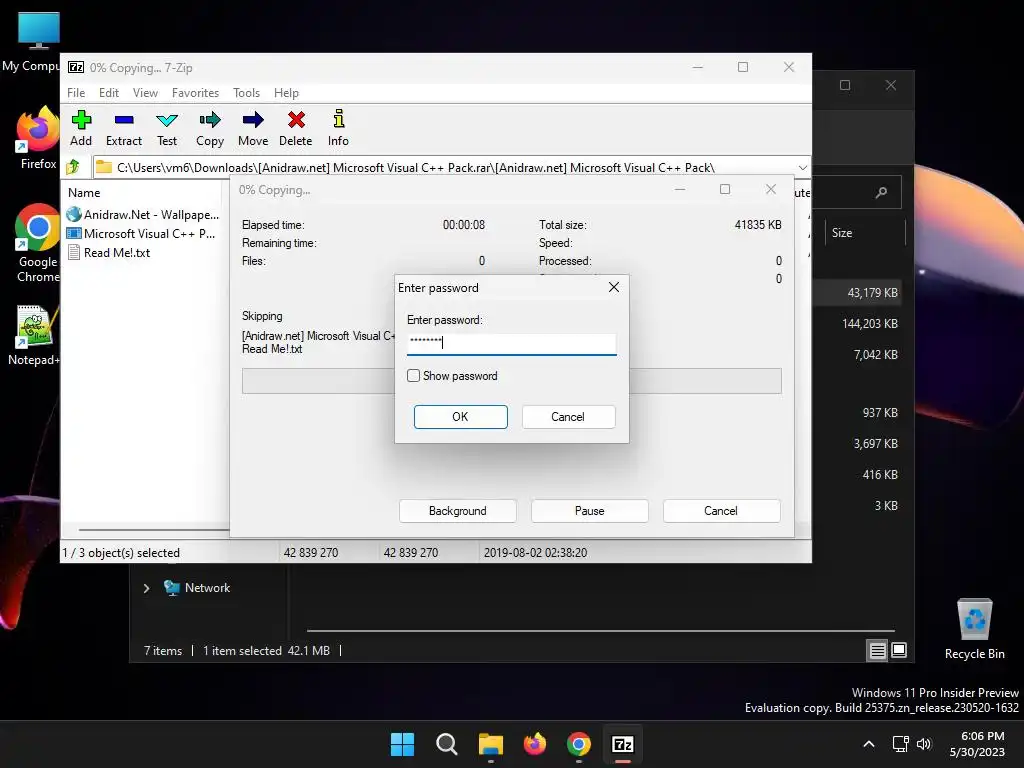Click the 43,179 KB size entry
The height and width of the screenshot is (768, 1024).
coord(872,293)
